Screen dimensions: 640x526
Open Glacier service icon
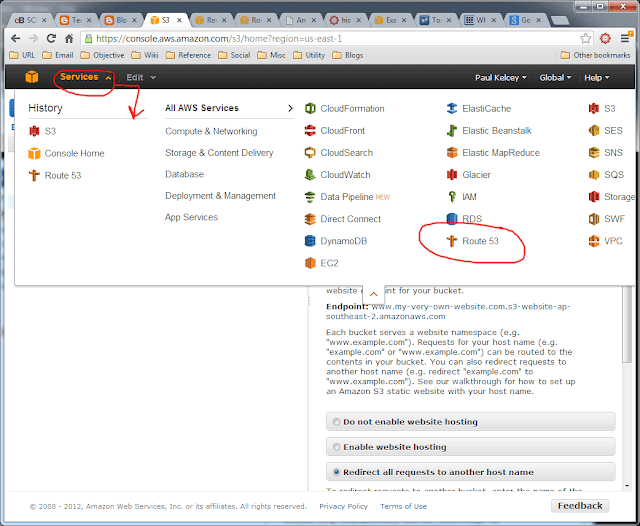tap(452, 175)
